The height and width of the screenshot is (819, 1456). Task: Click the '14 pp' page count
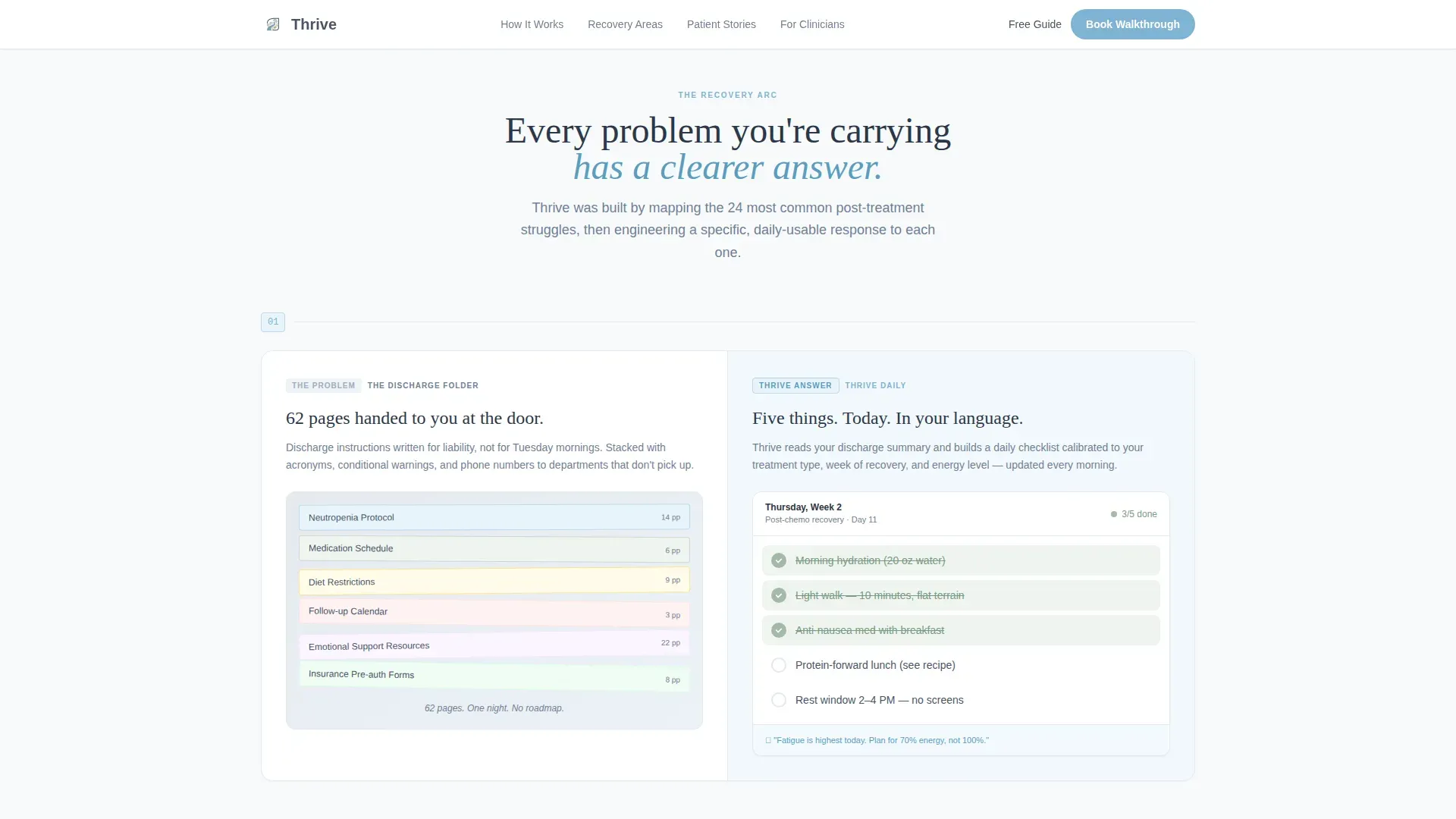tap(670, 517)
